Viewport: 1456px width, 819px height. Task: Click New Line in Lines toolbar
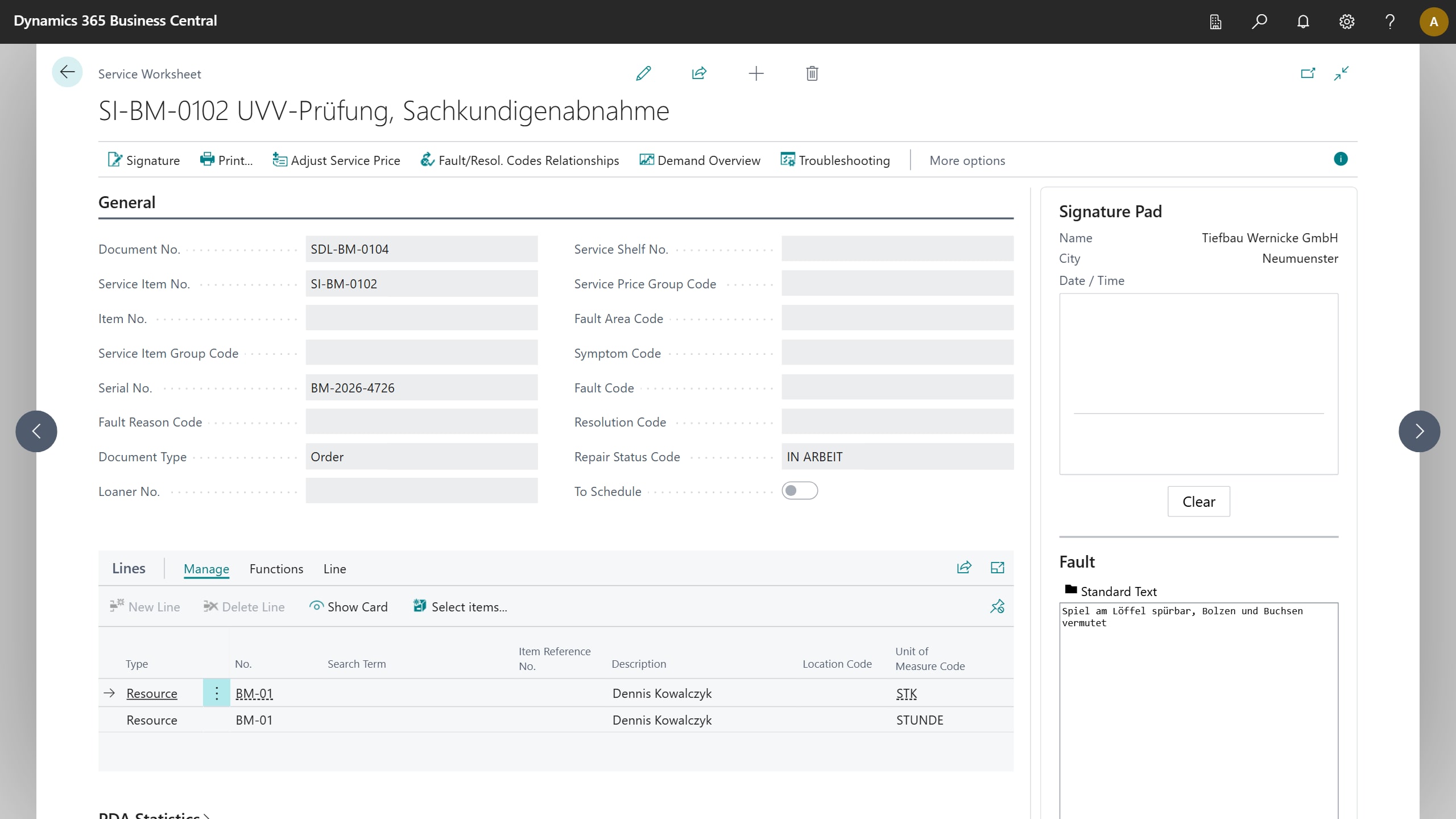(x=144, y=607)
